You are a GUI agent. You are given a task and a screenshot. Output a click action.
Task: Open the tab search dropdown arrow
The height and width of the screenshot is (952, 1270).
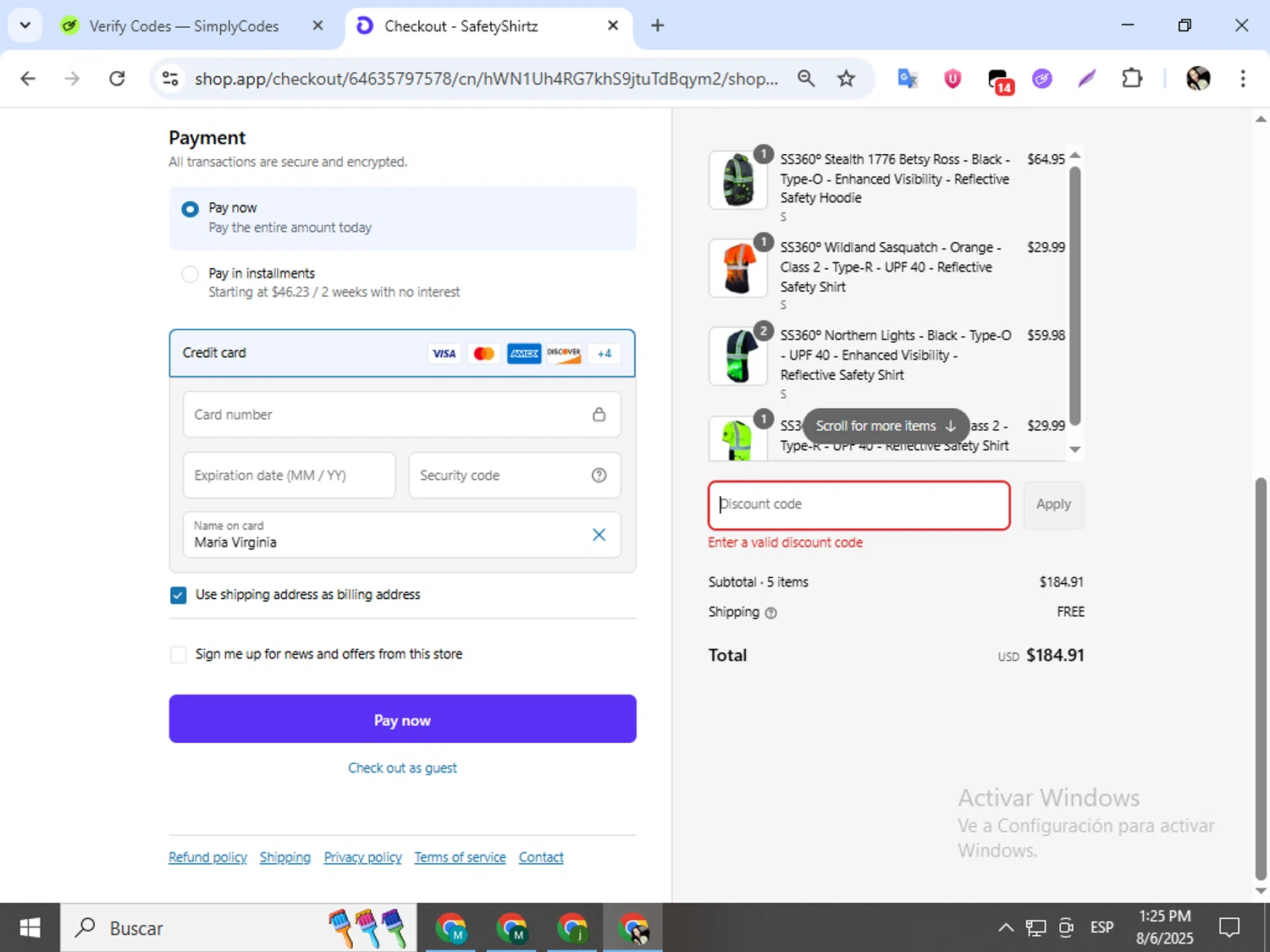(x=25, y=25)
